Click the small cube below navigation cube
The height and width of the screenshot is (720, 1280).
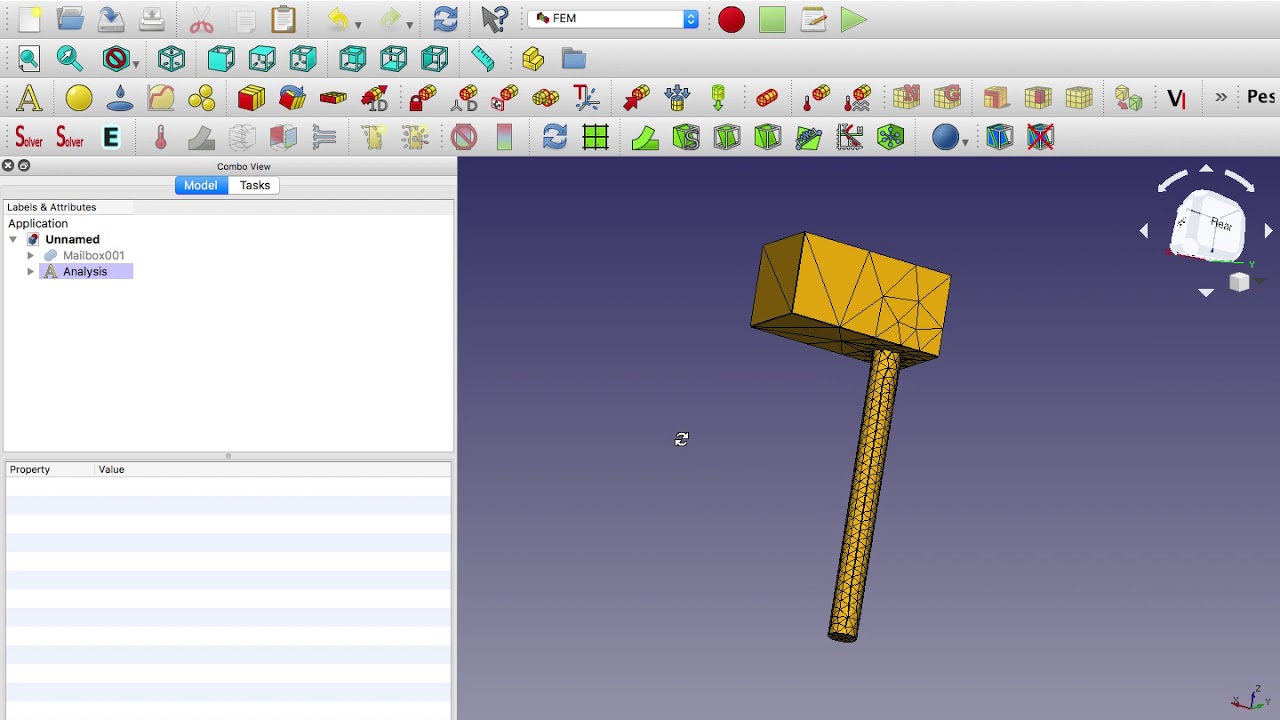pos(1240,283)
